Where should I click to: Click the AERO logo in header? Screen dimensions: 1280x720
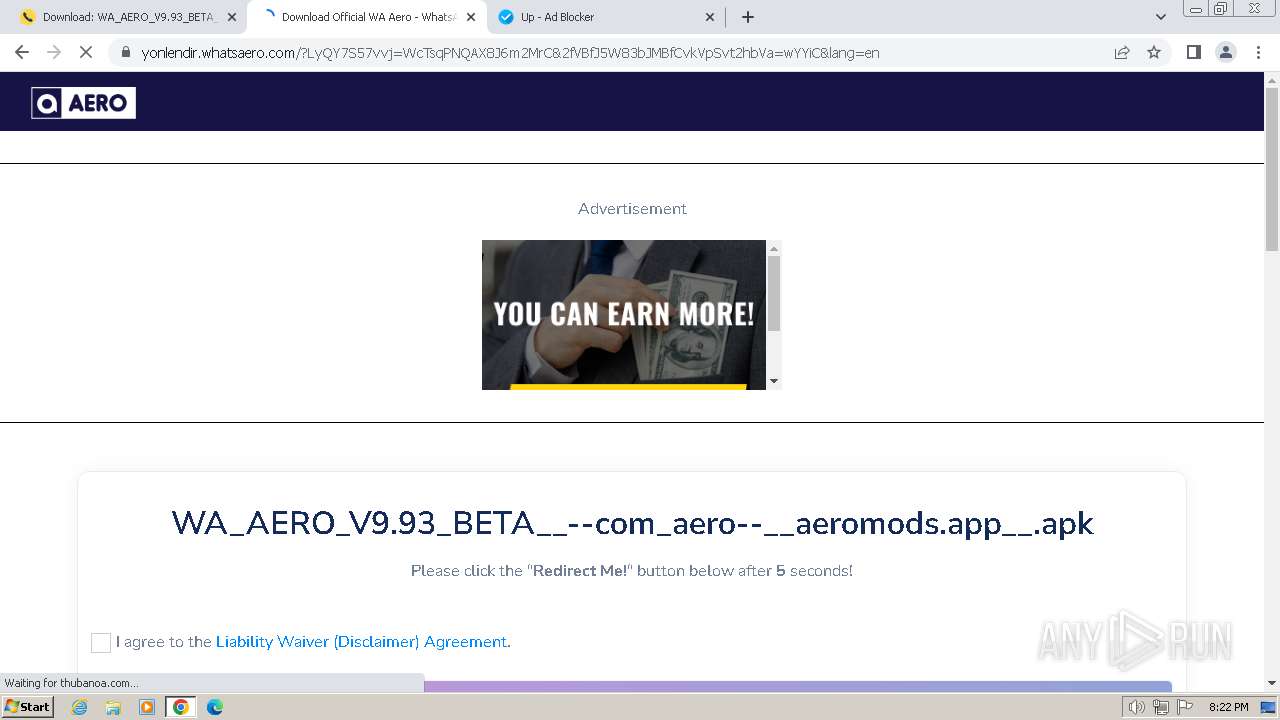(x=84, y=103)
